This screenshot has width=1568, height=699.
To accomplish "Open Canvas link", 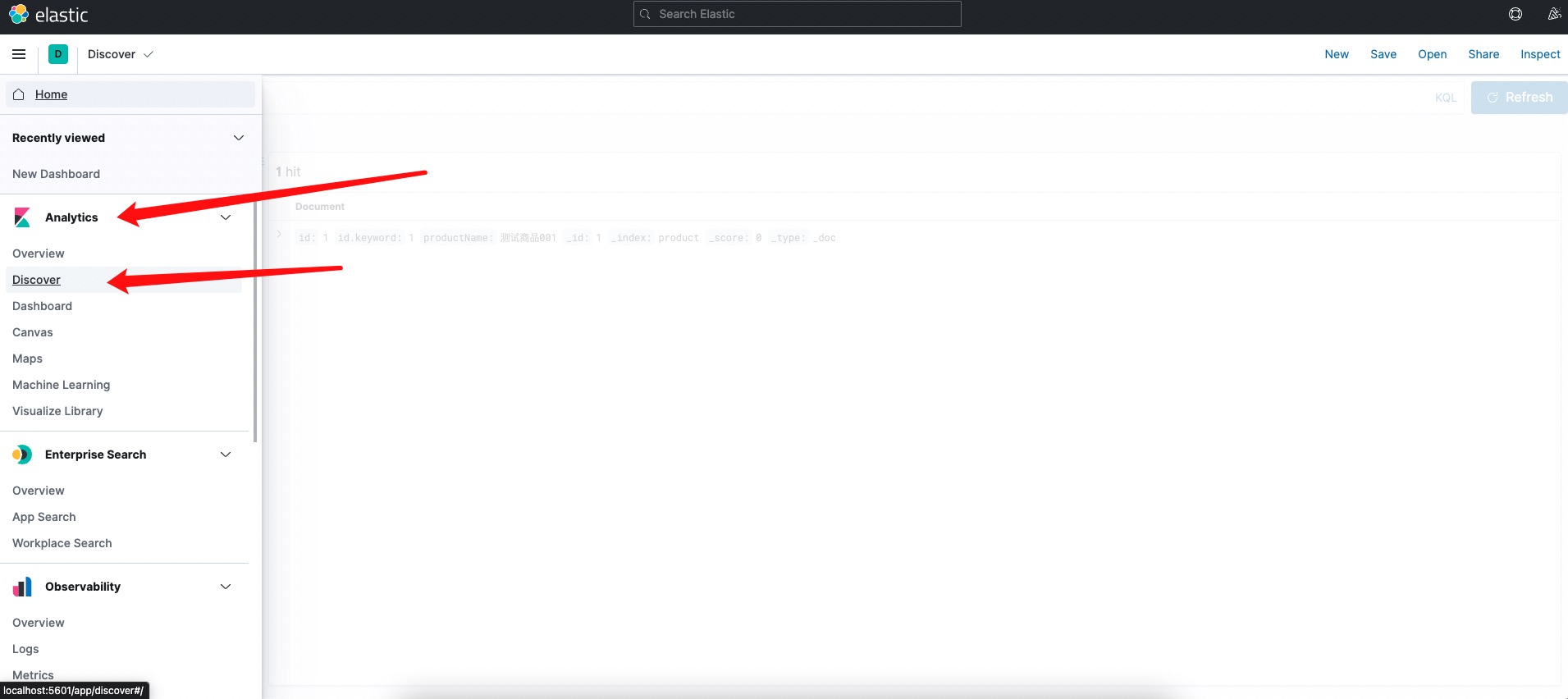I will pos(33,332).
